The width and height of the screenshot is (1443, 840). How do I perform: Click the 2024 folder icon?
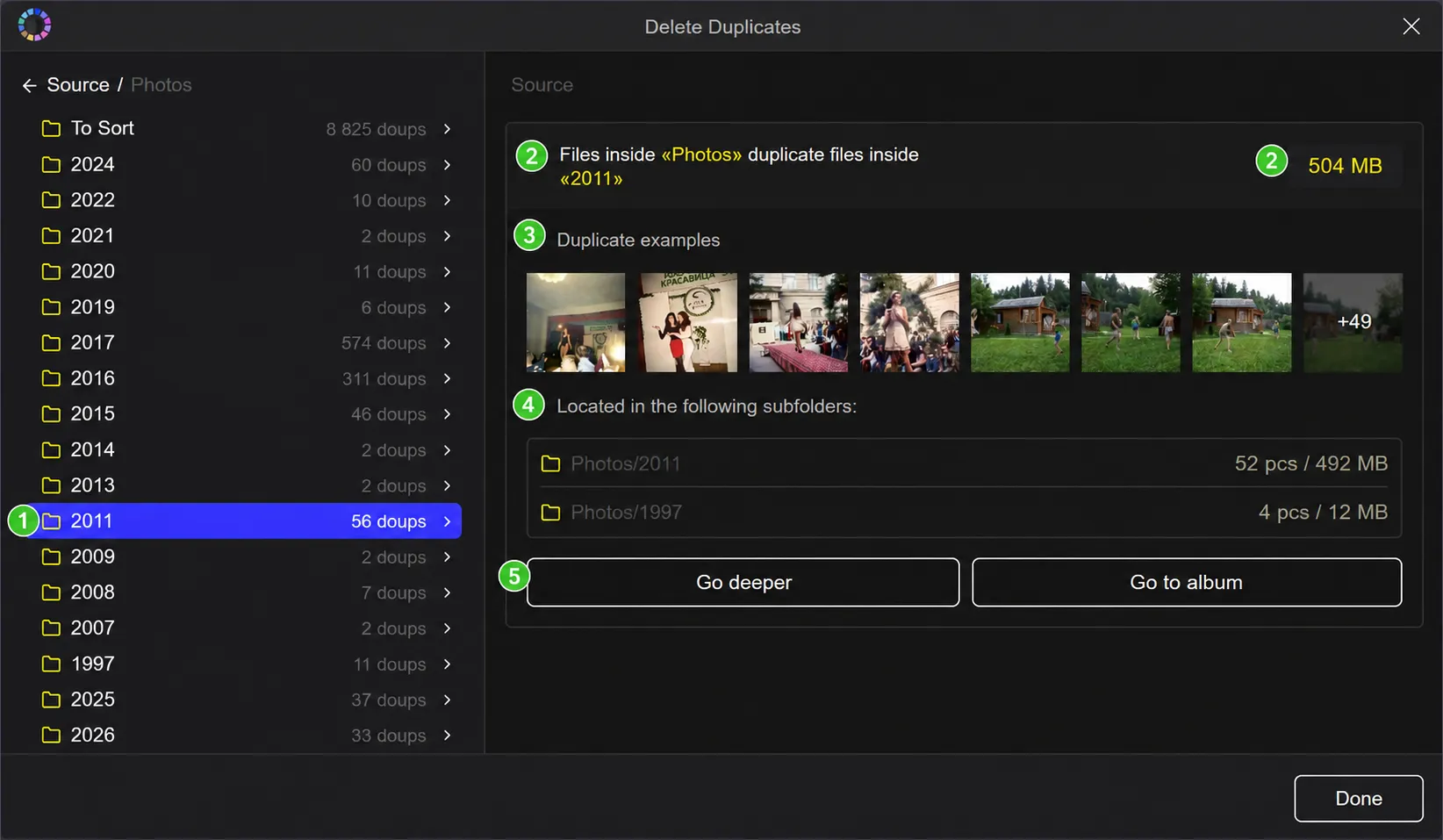tap(52, 165)
